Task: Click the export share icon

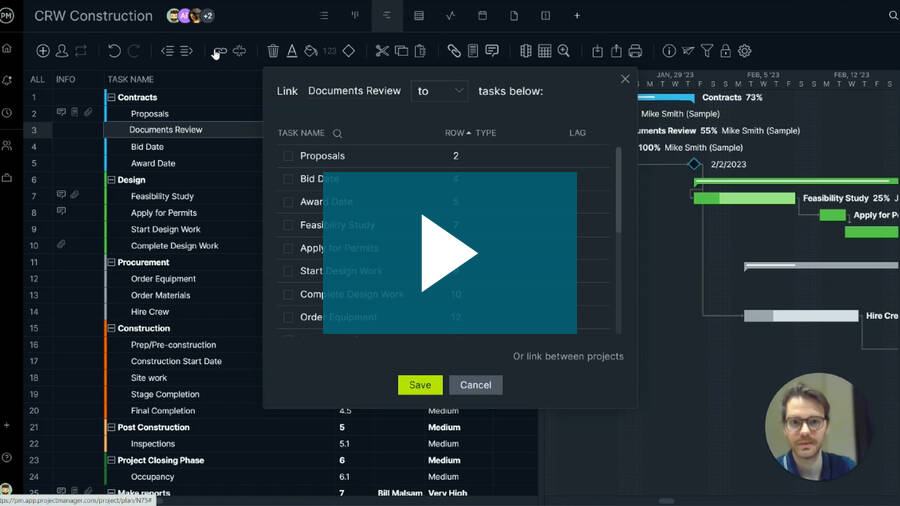Action: point(616,51)
